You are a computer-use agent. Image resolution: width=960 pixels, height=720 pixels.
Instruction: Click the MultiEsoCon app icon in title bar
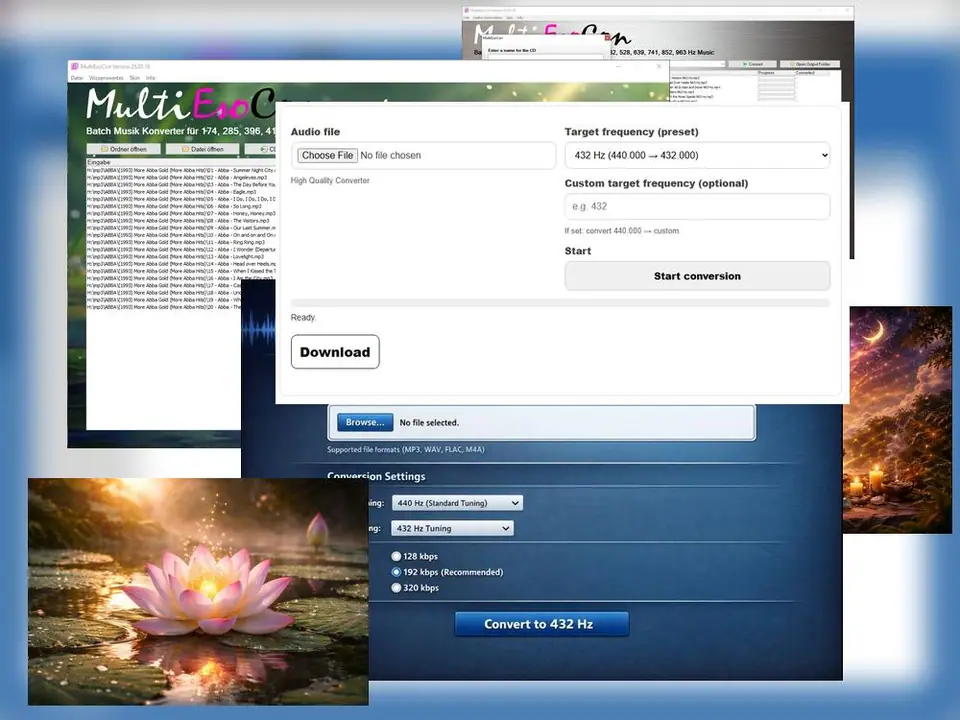pos(74,66)
